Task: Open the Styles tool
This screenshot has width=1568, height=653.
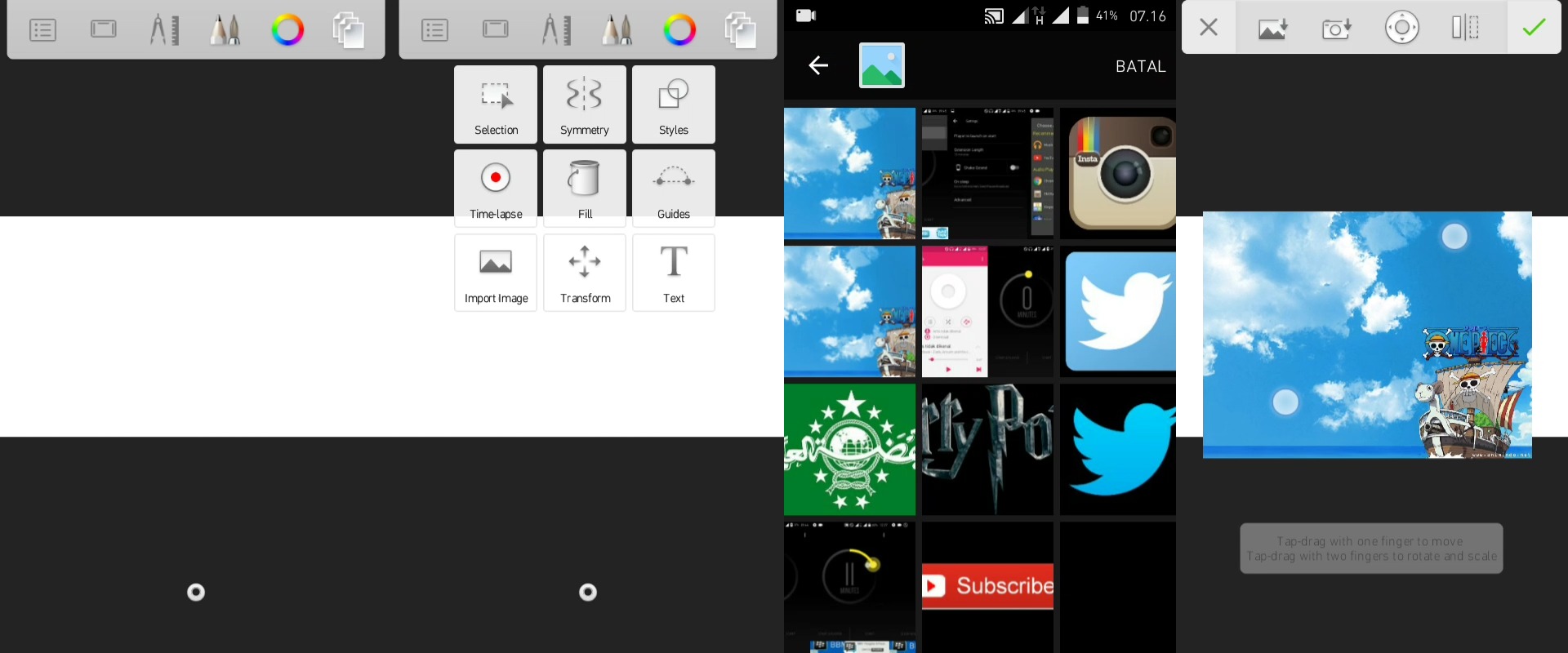Action: pos(674,104)
